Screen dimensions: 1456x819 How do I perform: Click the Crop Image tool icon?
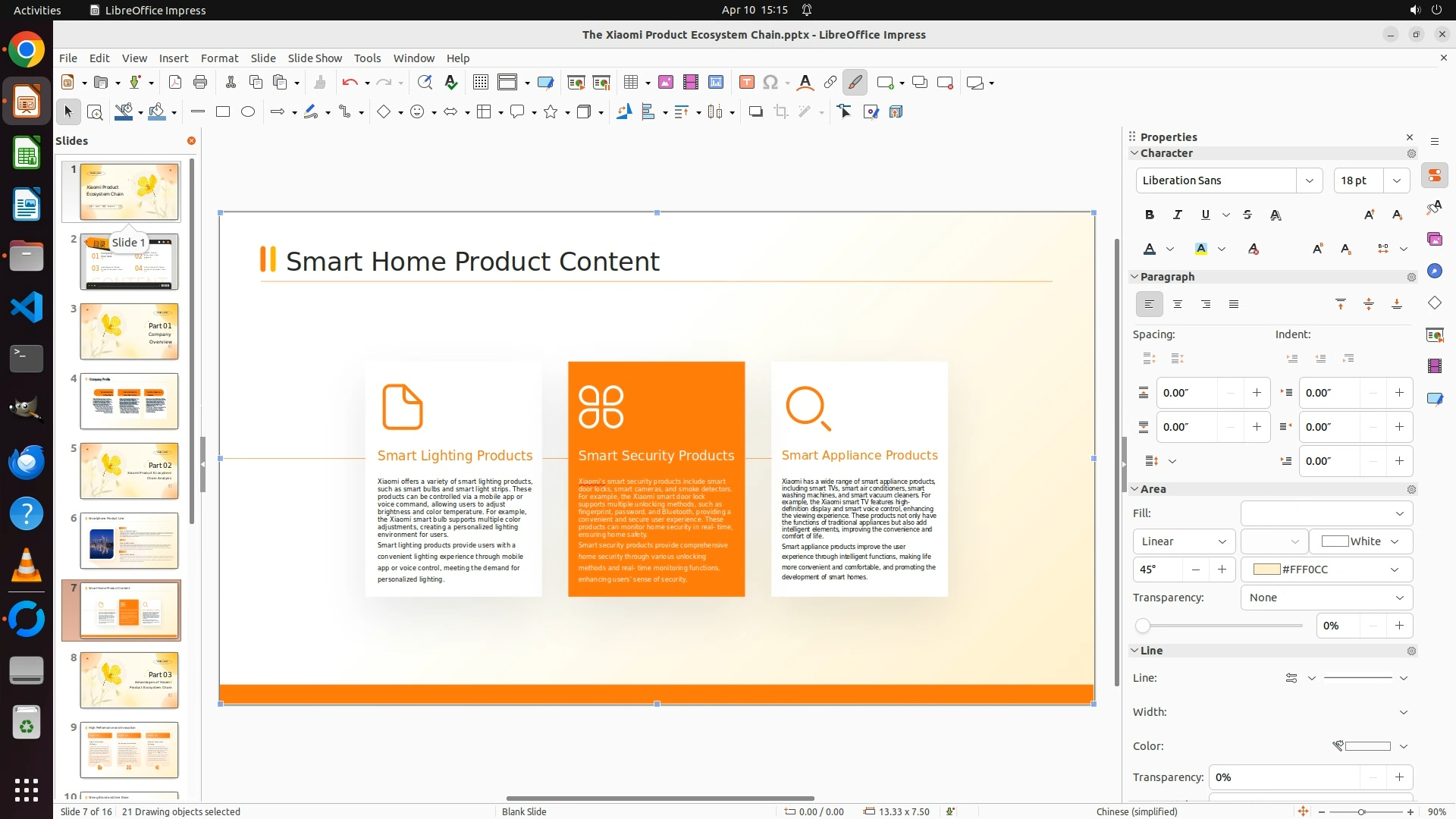pyautogui.click(x=781, y=112)
